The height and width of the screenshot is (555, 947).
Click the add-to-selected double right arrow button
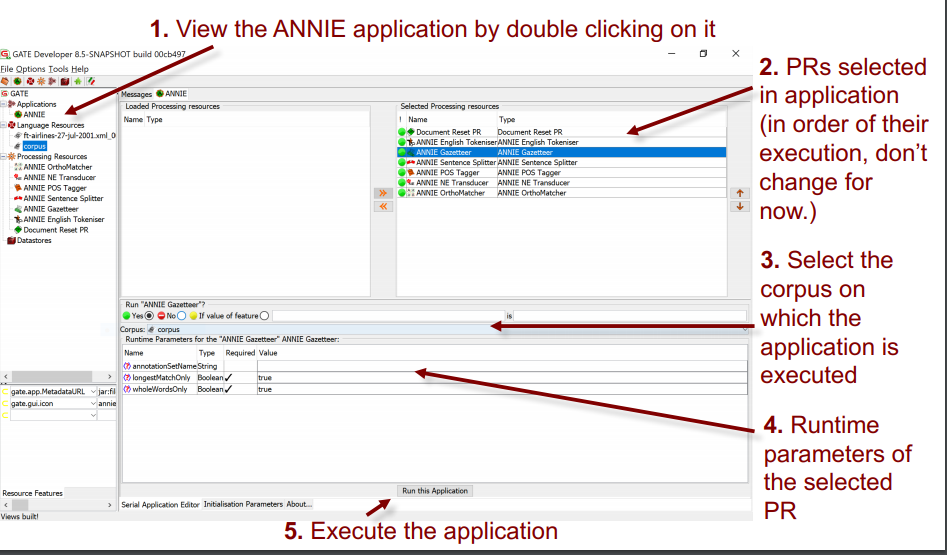point(381,192)
